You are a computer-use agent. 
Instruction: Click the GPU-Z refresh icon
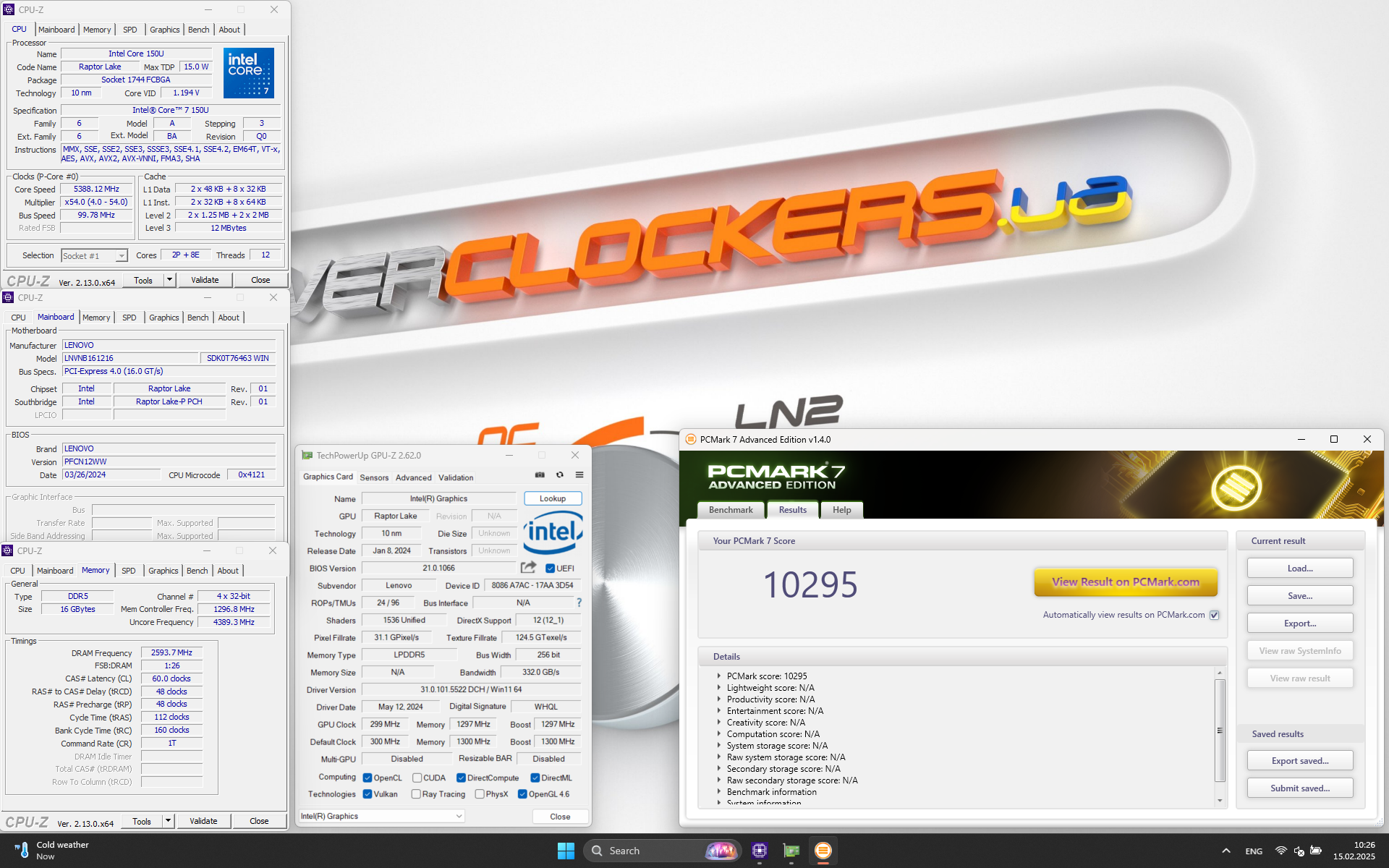tap(560, 475)
